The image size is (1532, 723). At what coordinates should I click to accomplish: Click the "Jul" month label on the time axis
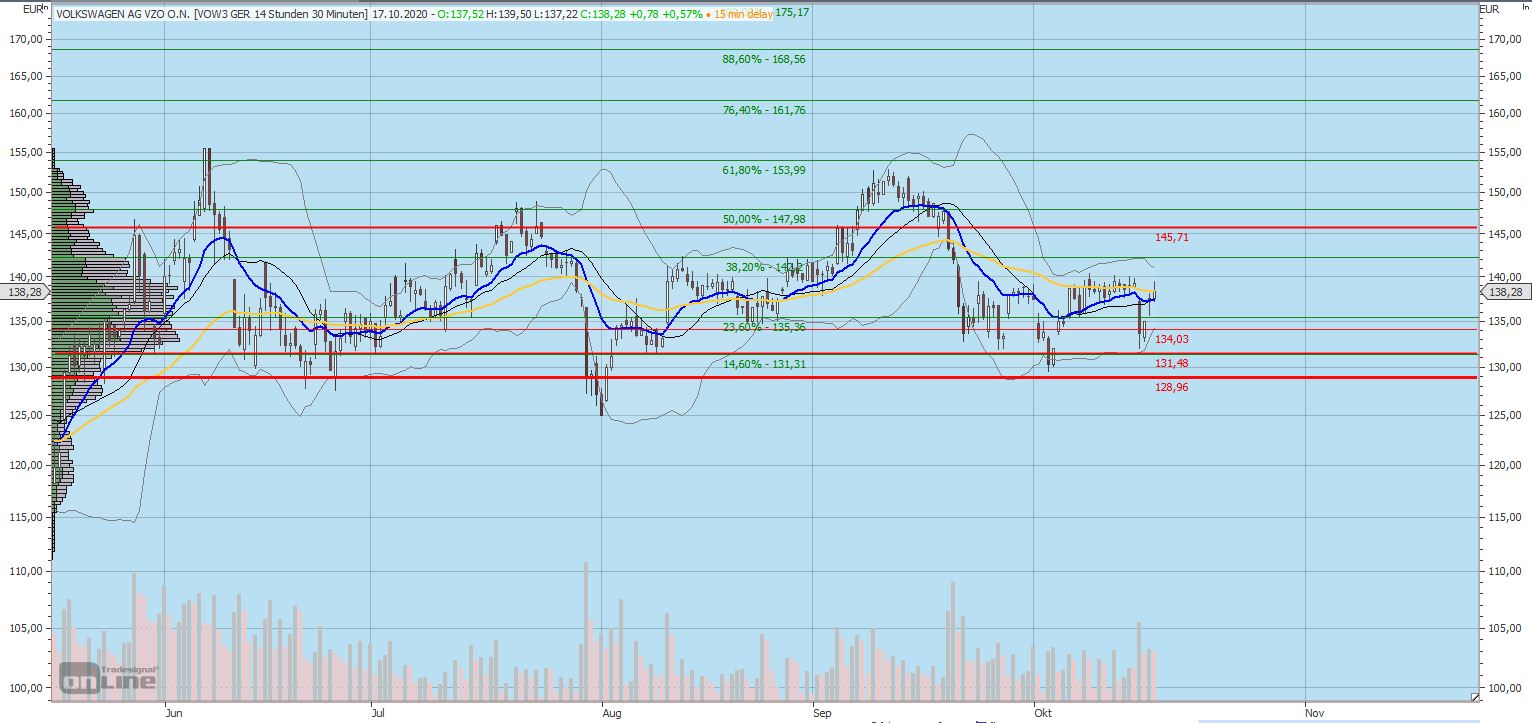(x=378, y=713)
